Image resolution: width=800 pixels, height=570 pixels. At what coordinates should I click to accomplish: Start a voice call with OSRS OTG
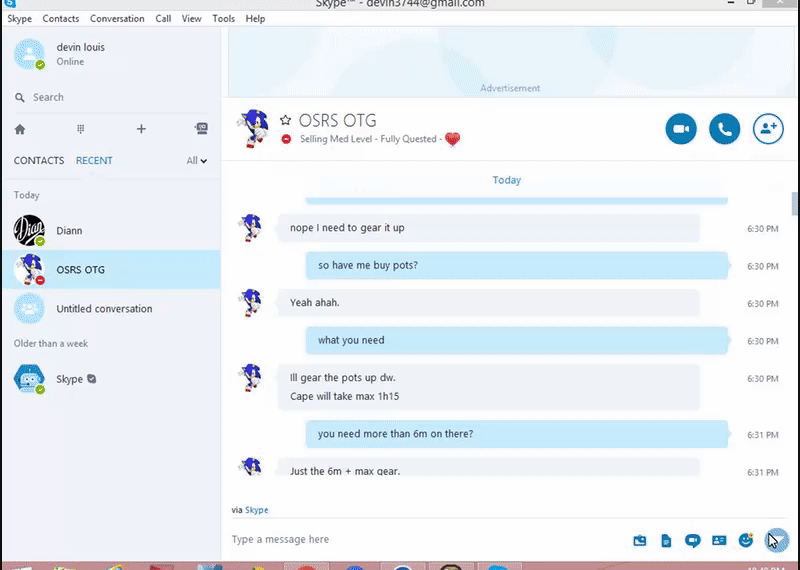pyautogui.click(x=724, y=129)
